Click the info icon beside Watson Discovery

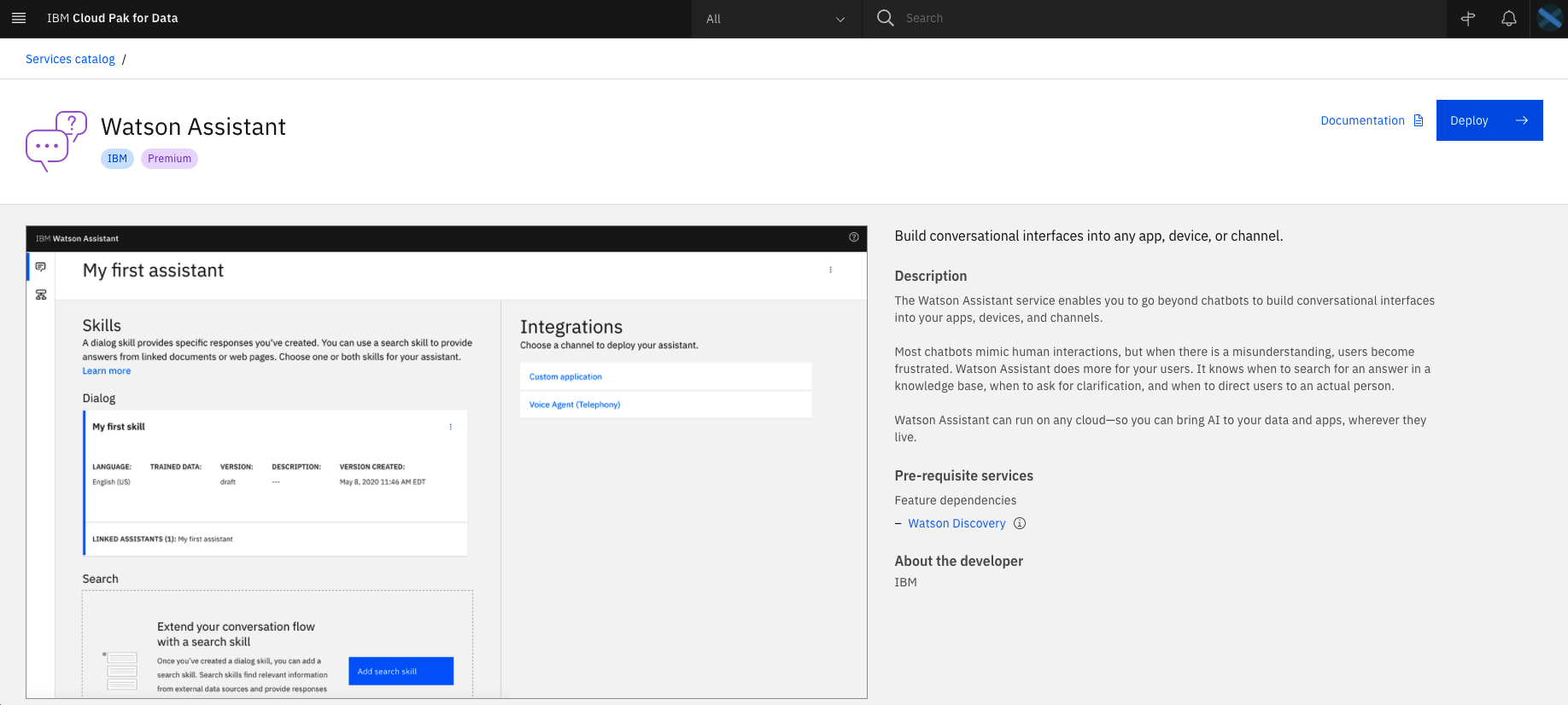[1019, 523]
